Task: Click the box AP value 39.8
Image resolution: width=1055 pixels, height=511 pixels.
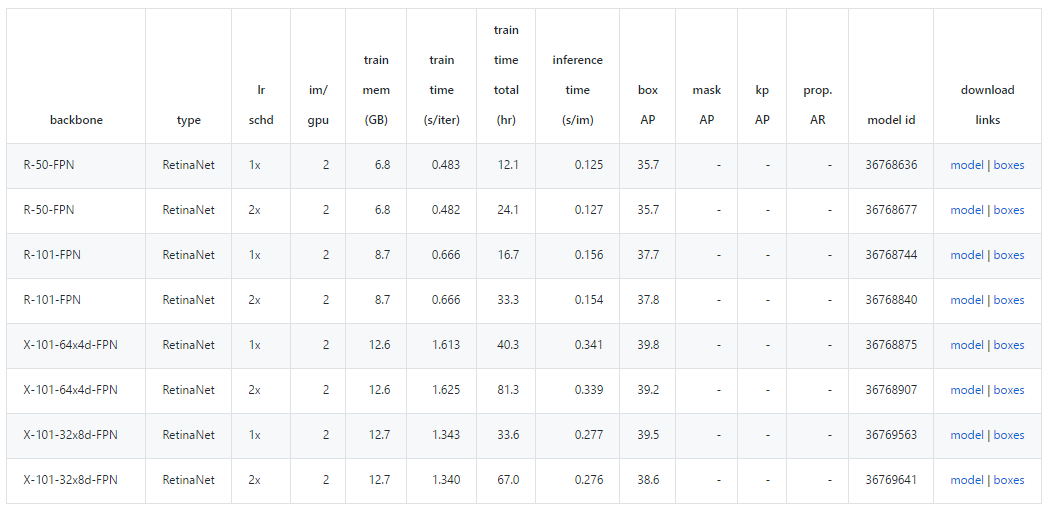Action: click(648, 345)
